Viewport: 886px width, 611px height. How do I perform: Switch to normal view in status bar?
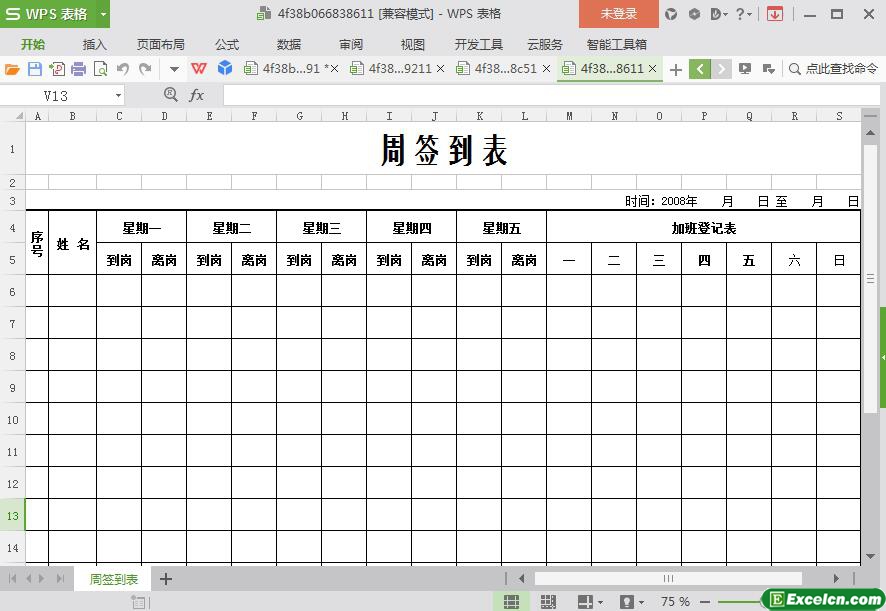pyautogui.click(x=511, y=601)
